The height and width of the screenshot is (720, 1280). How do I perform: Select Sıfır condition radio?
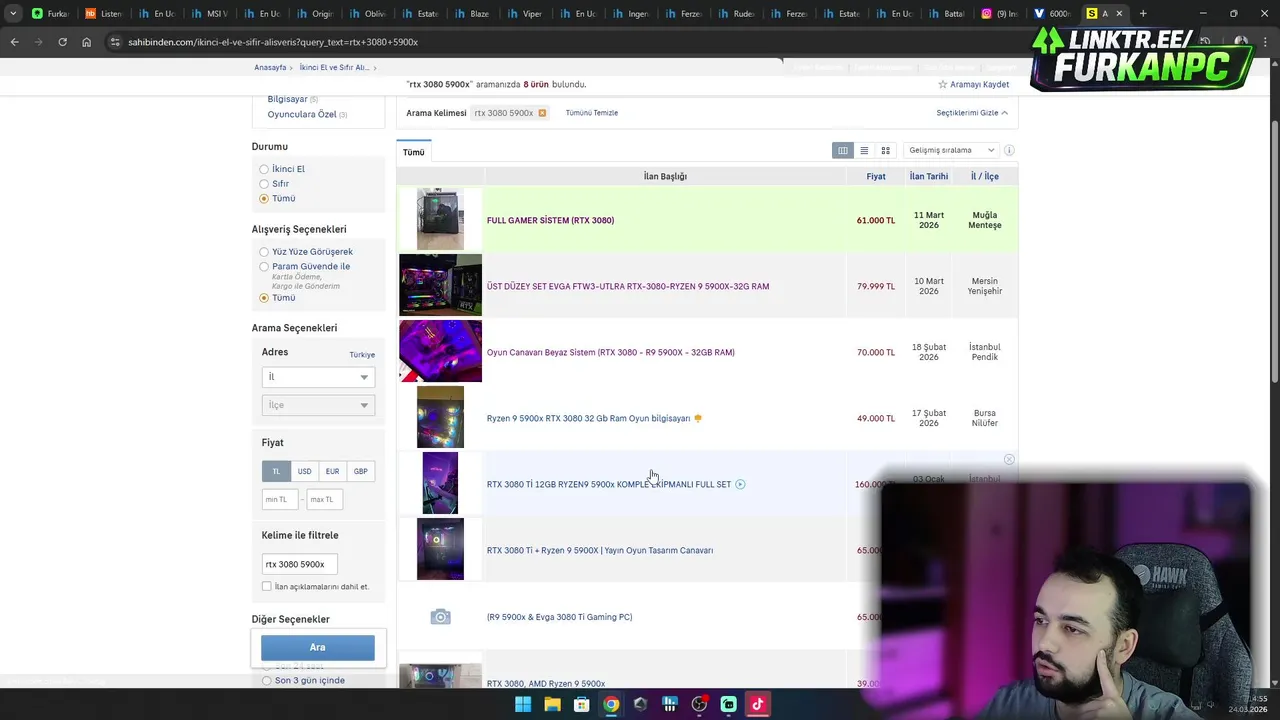pyautogui.click(x=264, y=184)
